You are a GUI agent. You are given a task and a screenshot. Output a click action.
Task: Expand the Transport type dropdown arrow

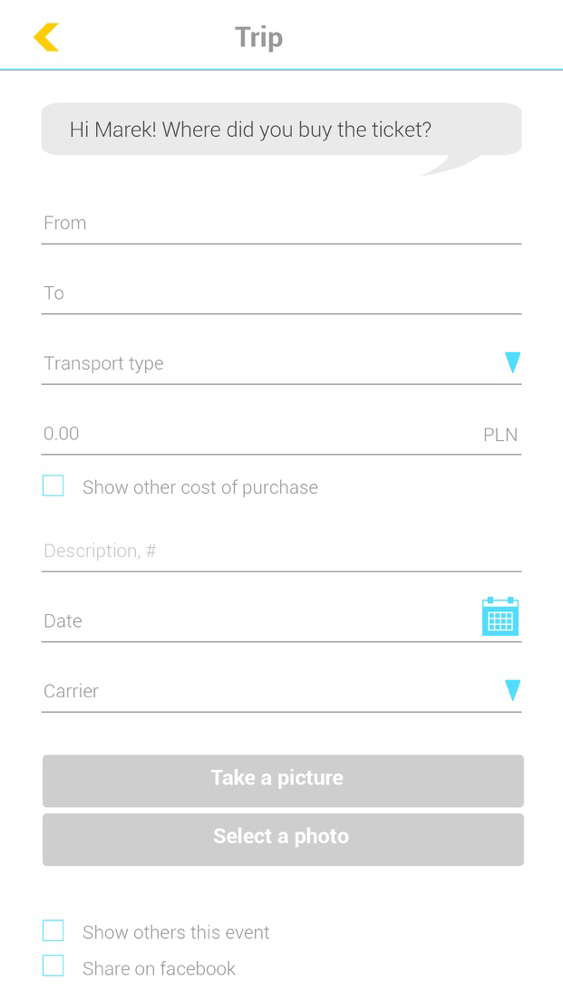[x=512, y=362]
